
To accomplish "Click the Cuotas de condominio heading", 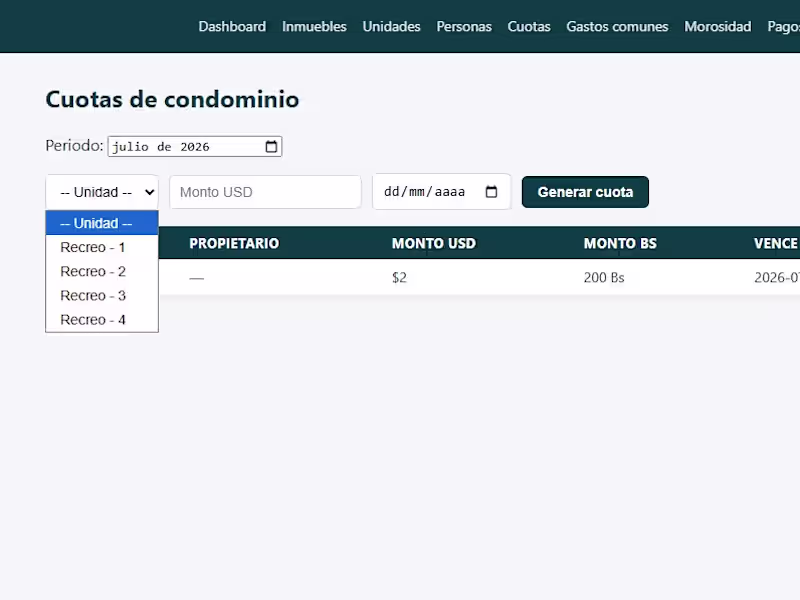I will [172, 99].
